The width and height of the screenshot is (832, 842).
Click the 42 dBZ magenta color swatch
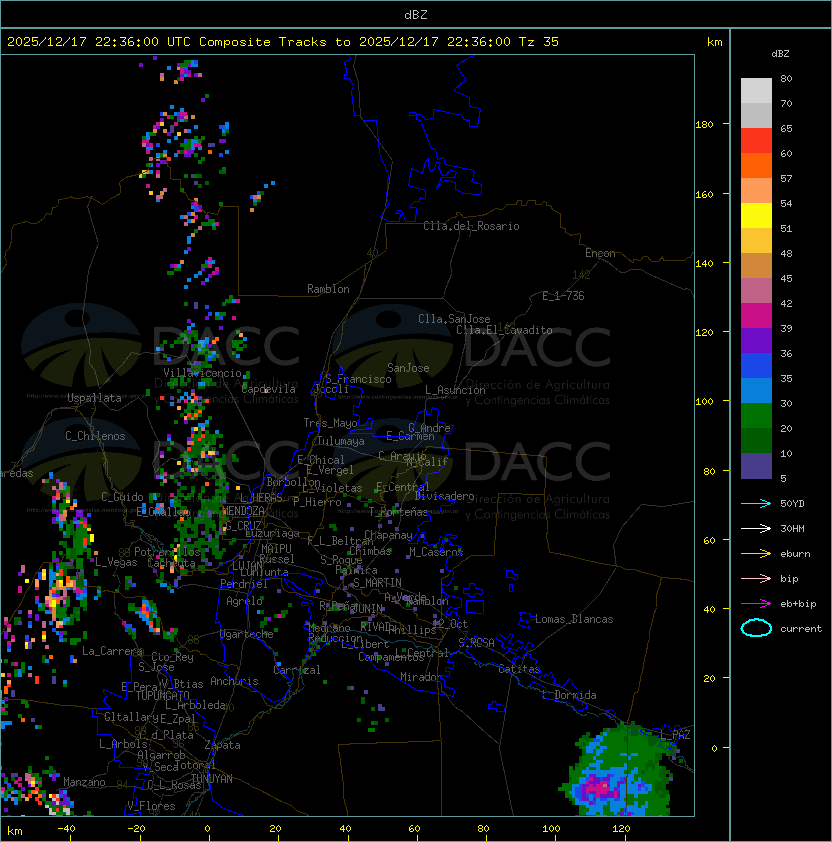click(x=756, y=316)
